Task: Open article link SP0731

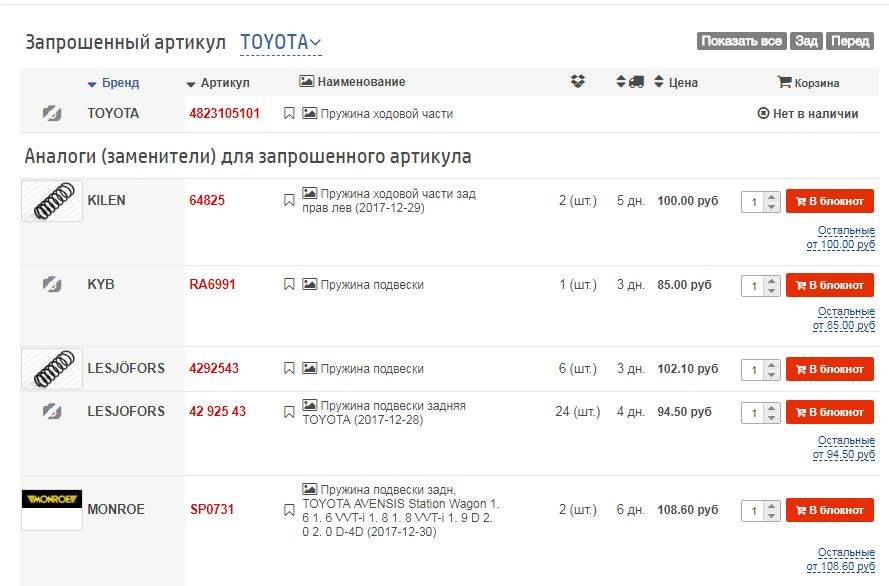Action: pos(212,510)
